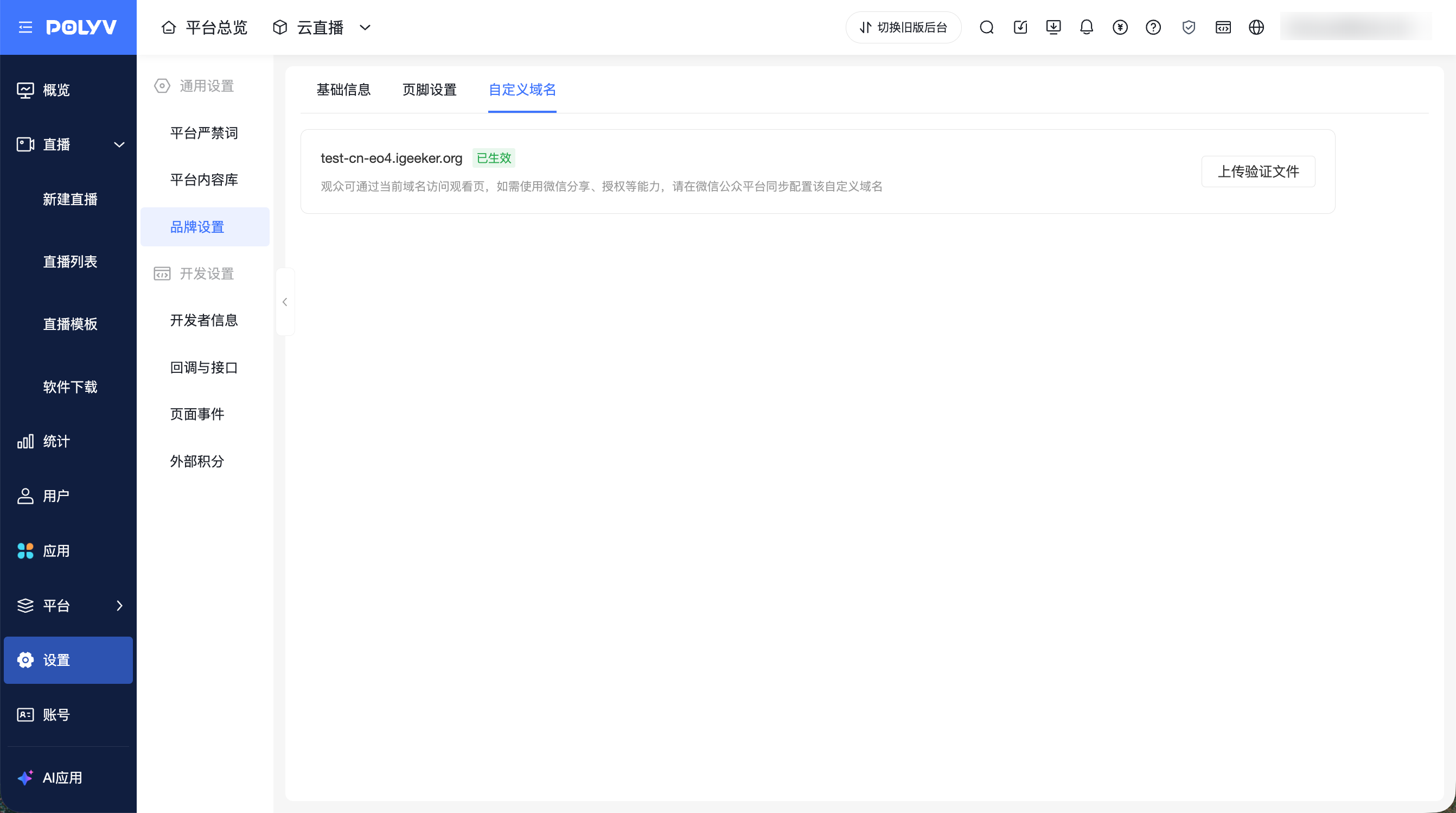
Task: Select the 自定义域名 tab
Action: [522, 90]
